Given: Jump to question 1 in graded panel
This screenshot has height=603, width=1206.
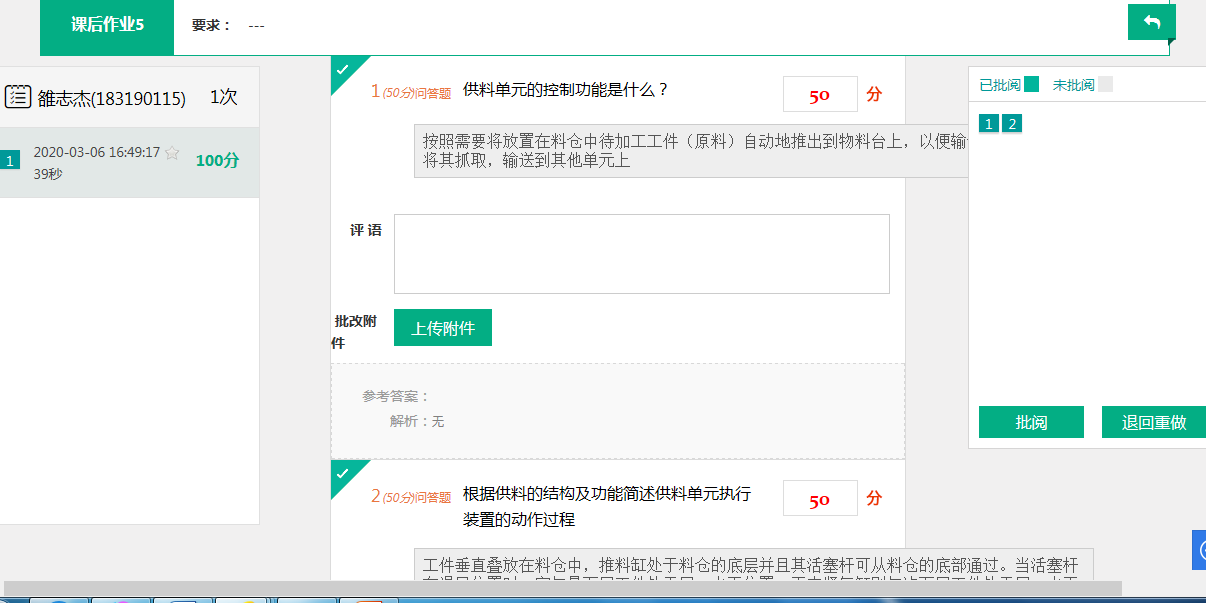Looking at the screenshot, I should pos(989,124).
